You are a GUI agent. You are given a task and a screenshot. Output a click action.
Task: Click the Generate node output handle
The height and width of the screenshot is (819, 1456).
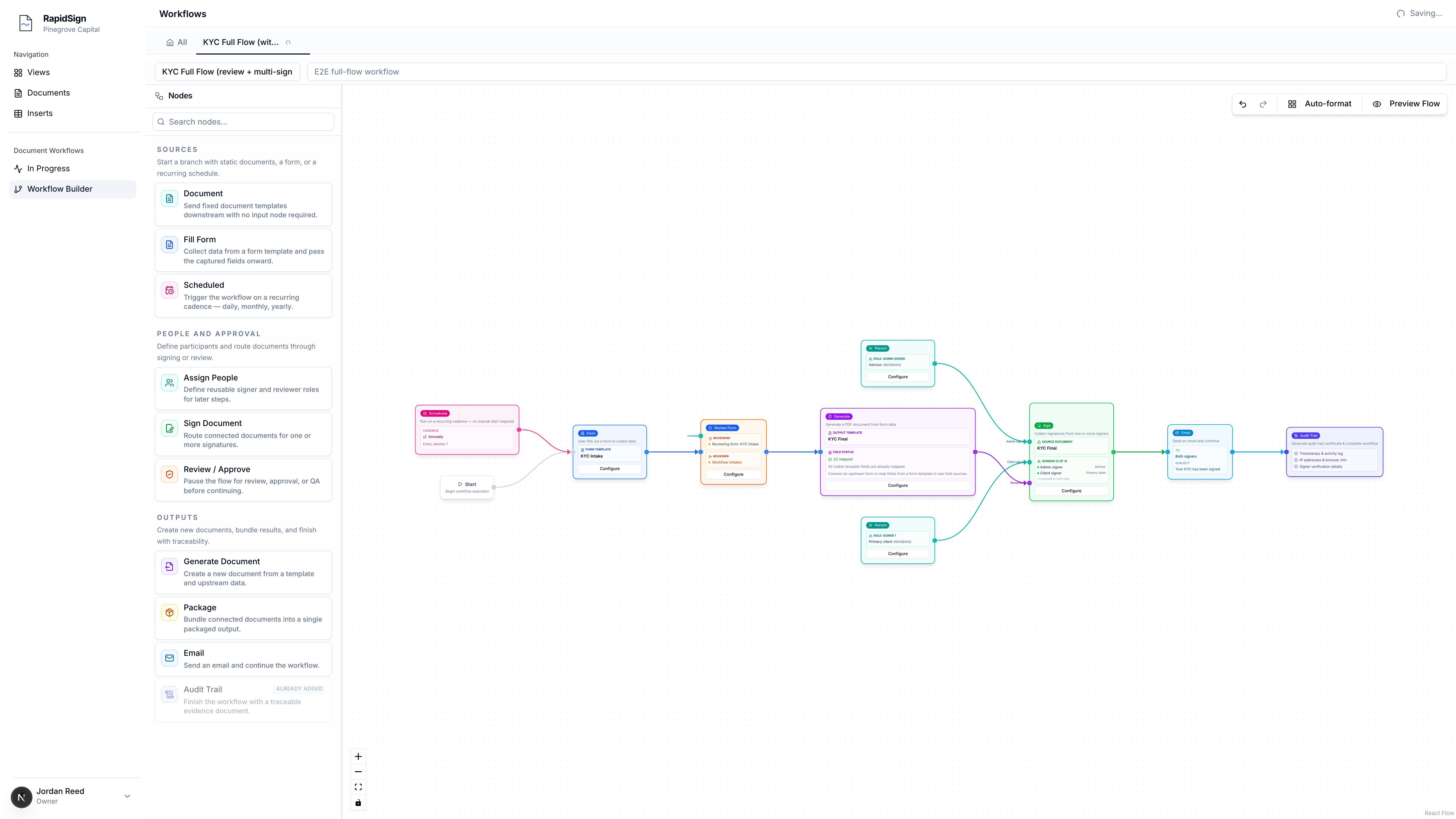point(975,452)
